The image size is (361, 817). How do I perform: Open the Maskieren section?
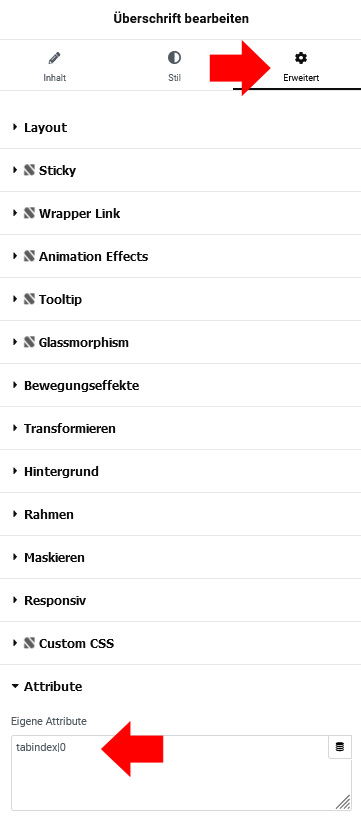click(180, 558)
